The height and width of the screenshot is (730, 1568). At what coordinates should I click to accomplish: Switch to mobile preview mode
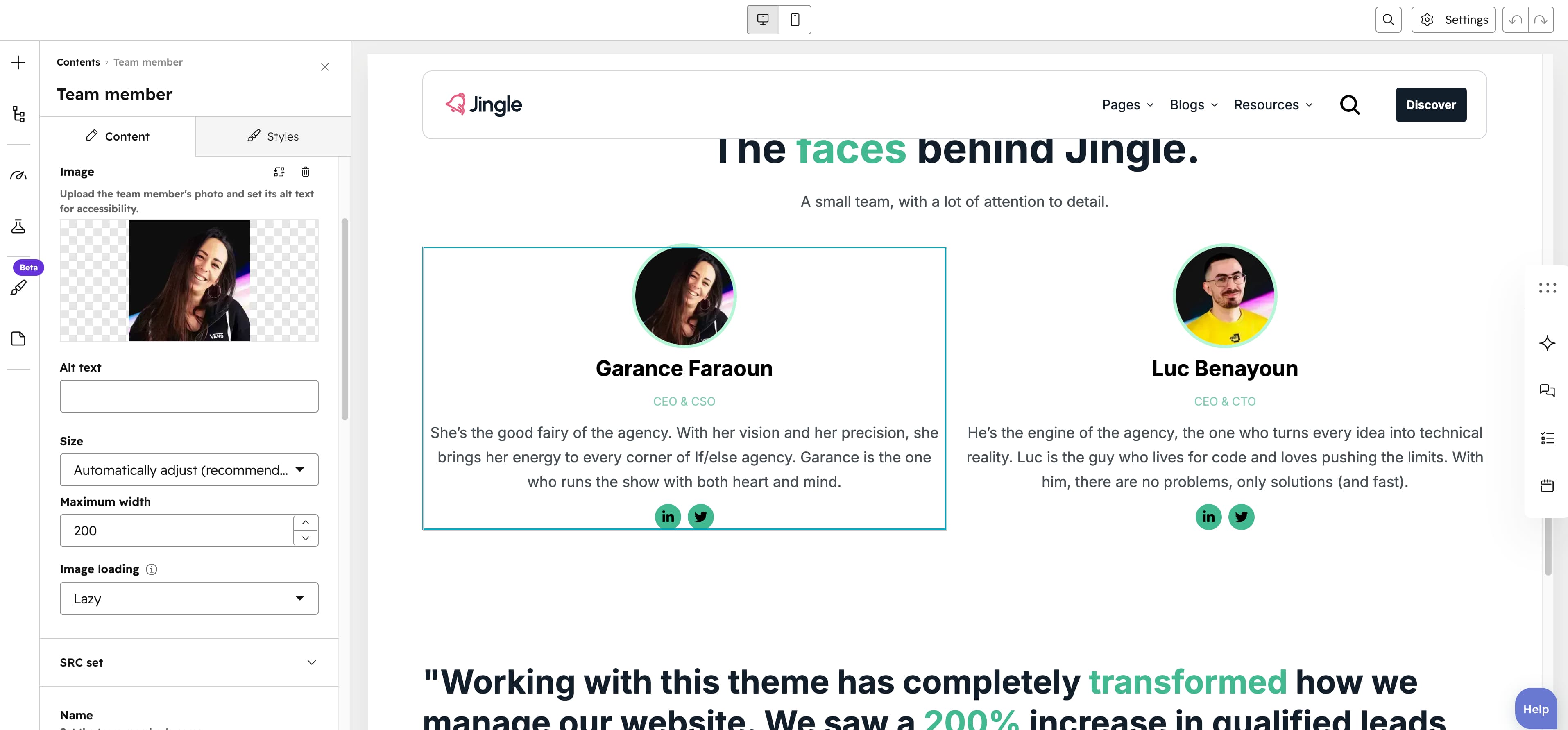point(794,20)
